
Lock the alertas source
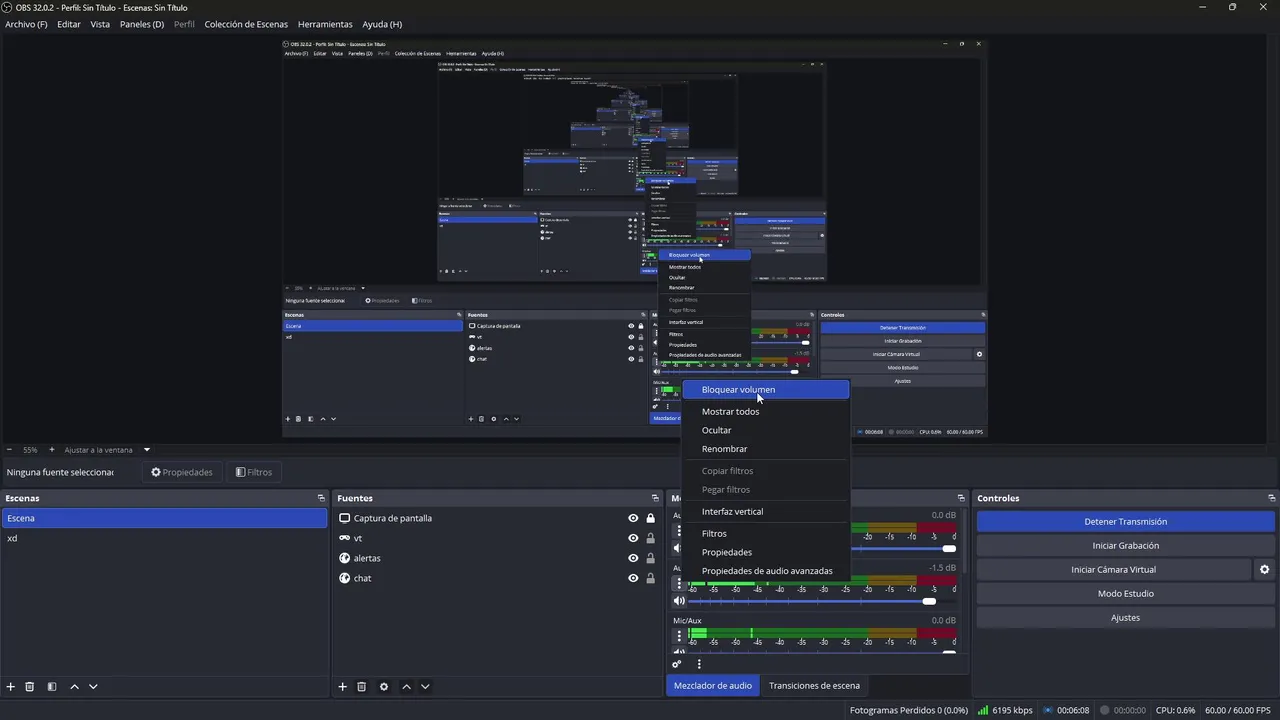[x=651, y=558]
